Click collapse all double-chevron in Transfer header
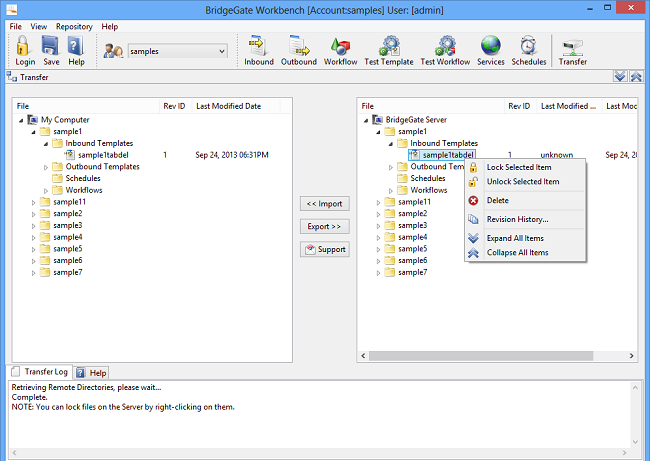The height and width of the screenshot is (461, 650). pyautogui.click(x=636, y=76)
